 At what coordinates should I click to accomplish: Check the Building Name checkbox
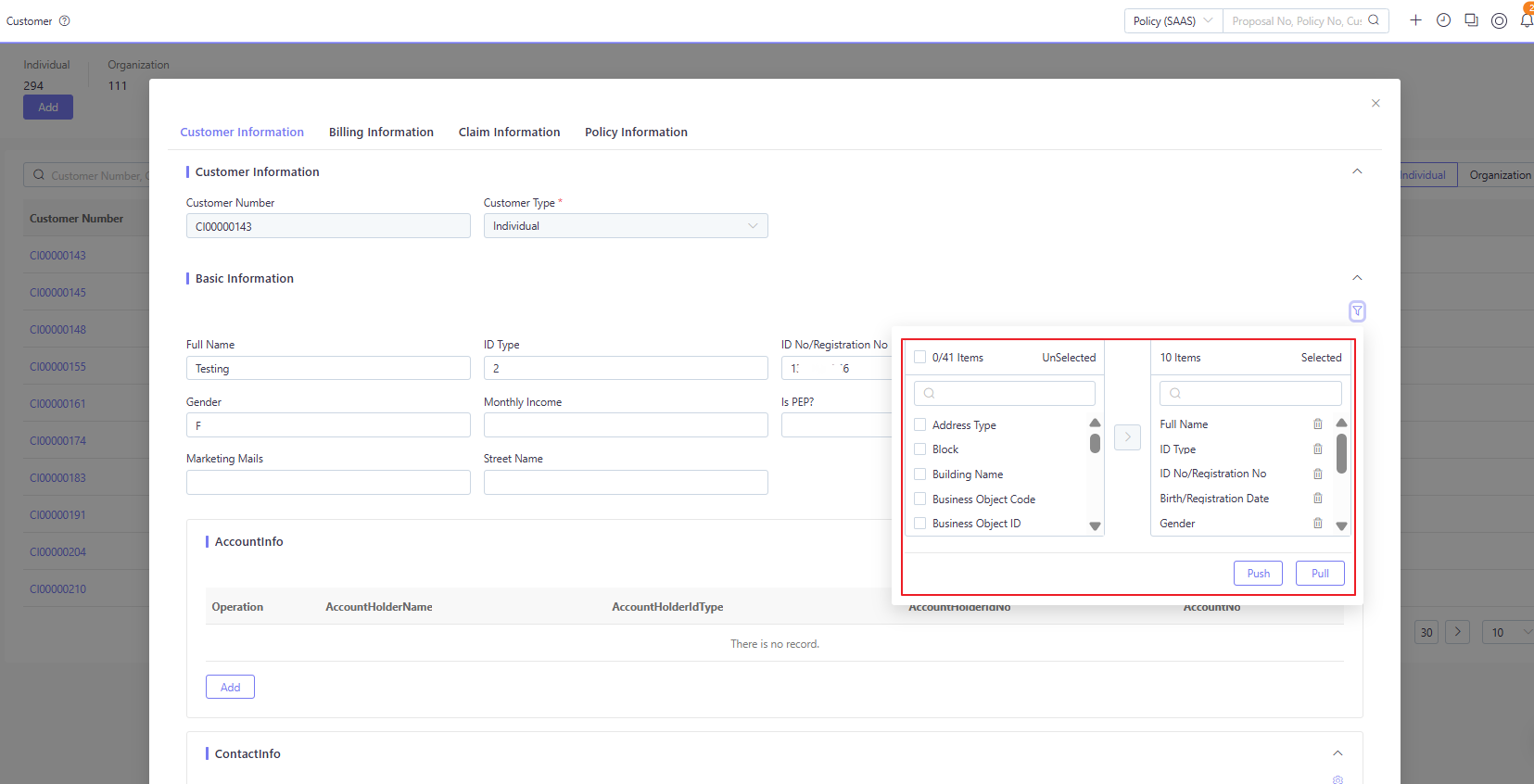coord(920,474)
